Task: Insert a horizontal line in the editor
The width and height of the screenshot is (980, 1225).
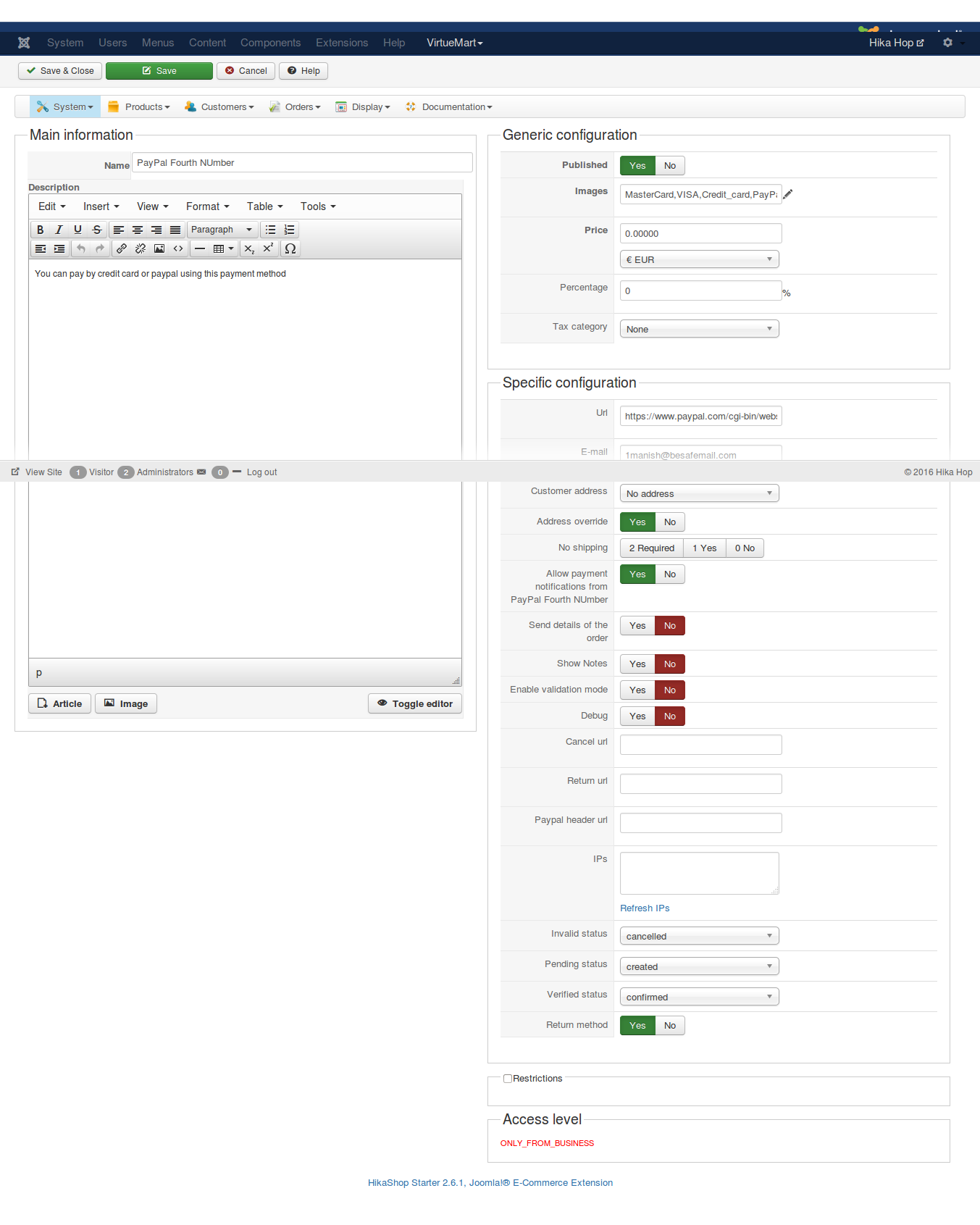Action: click(200, 248)
